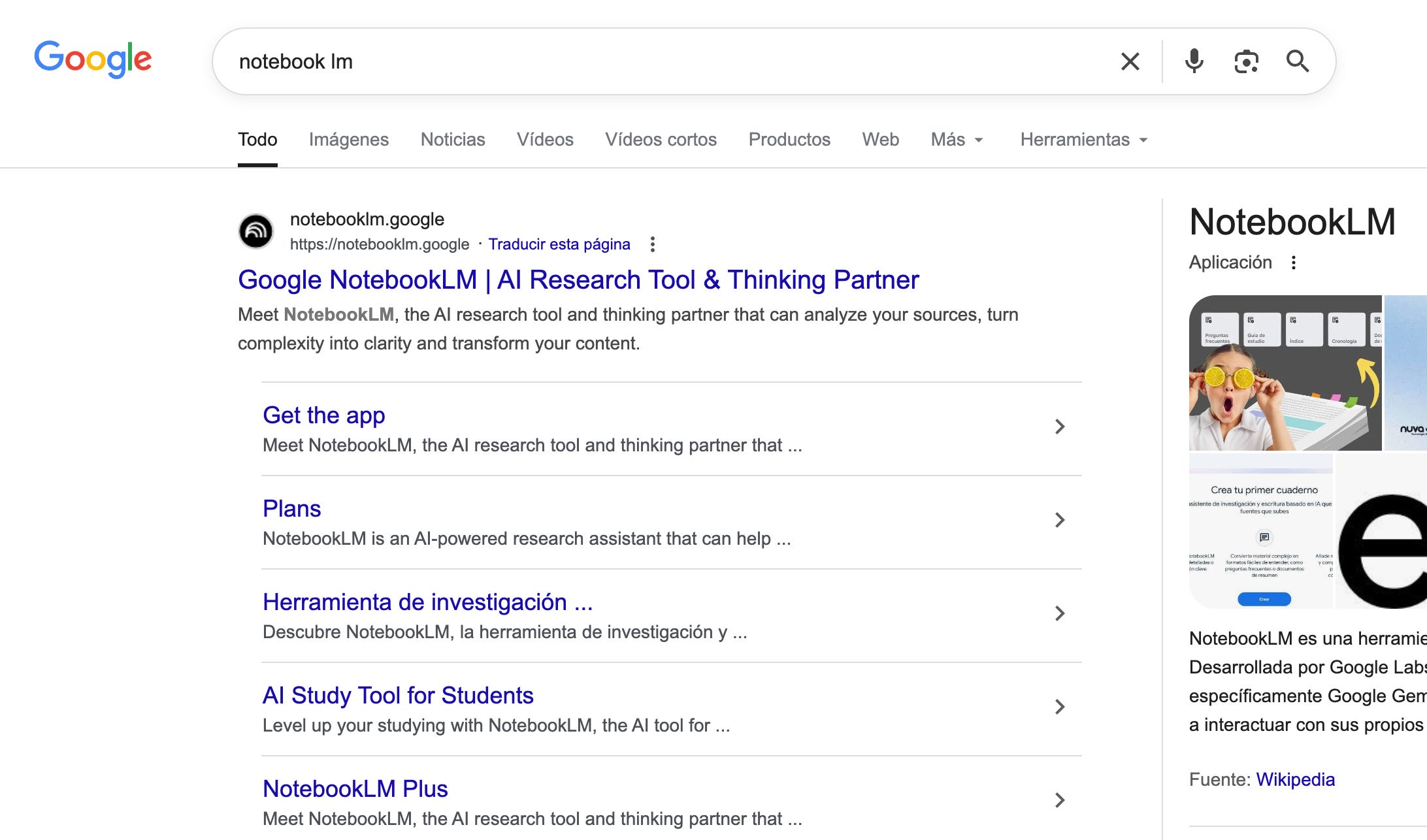The width and height of the screenshot is (1427, 840).
Task: Open Google Lens image search
Action: pos(1246,61)
